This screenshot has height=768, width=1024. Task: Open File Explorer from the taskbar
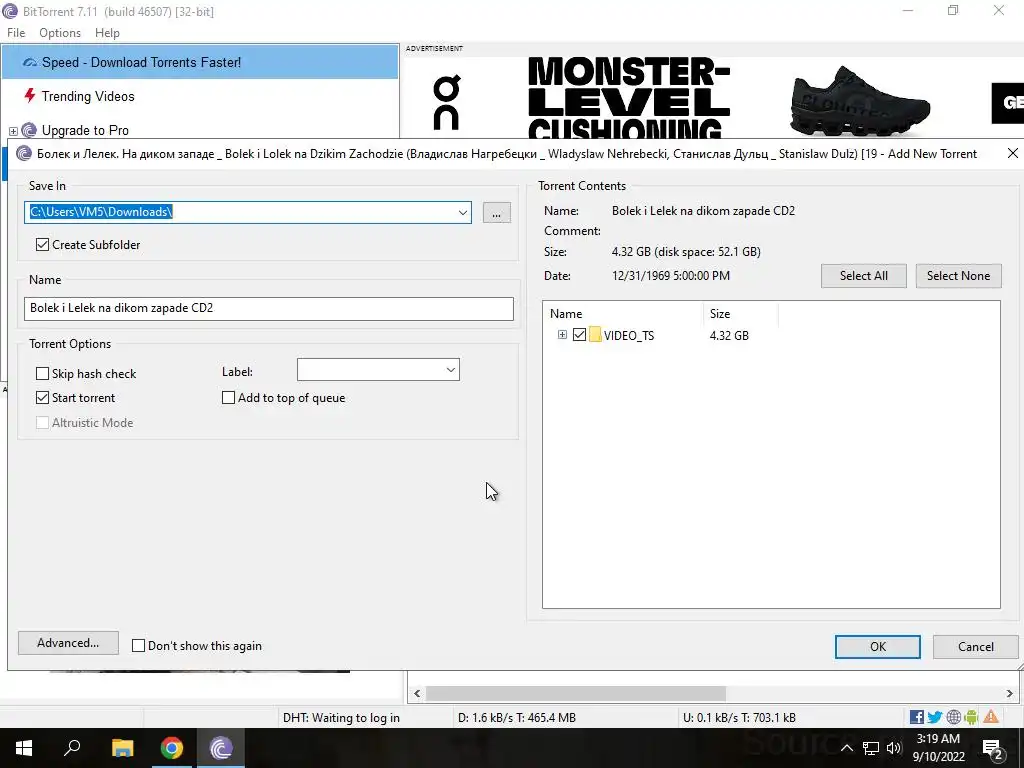tap(122, 748)
